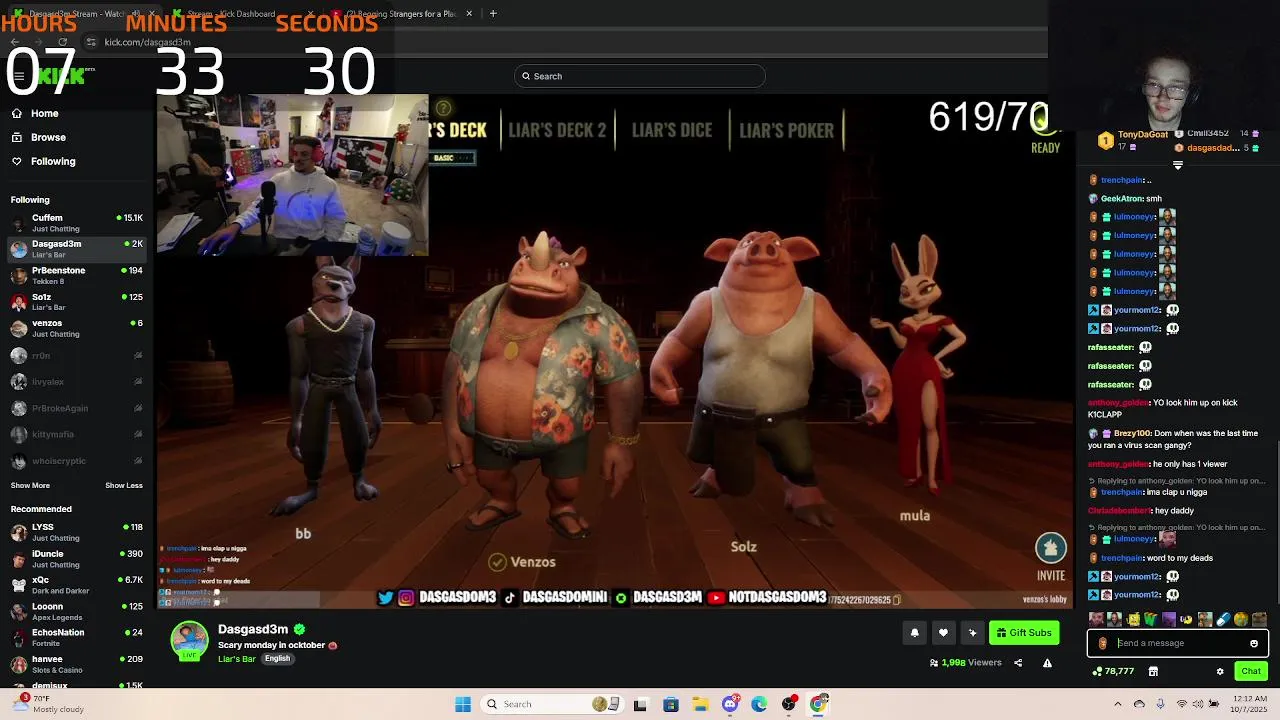Click TonyDaGoat on gift leaderboard
The image size is (1280, 720).
tap(1142, 134)
